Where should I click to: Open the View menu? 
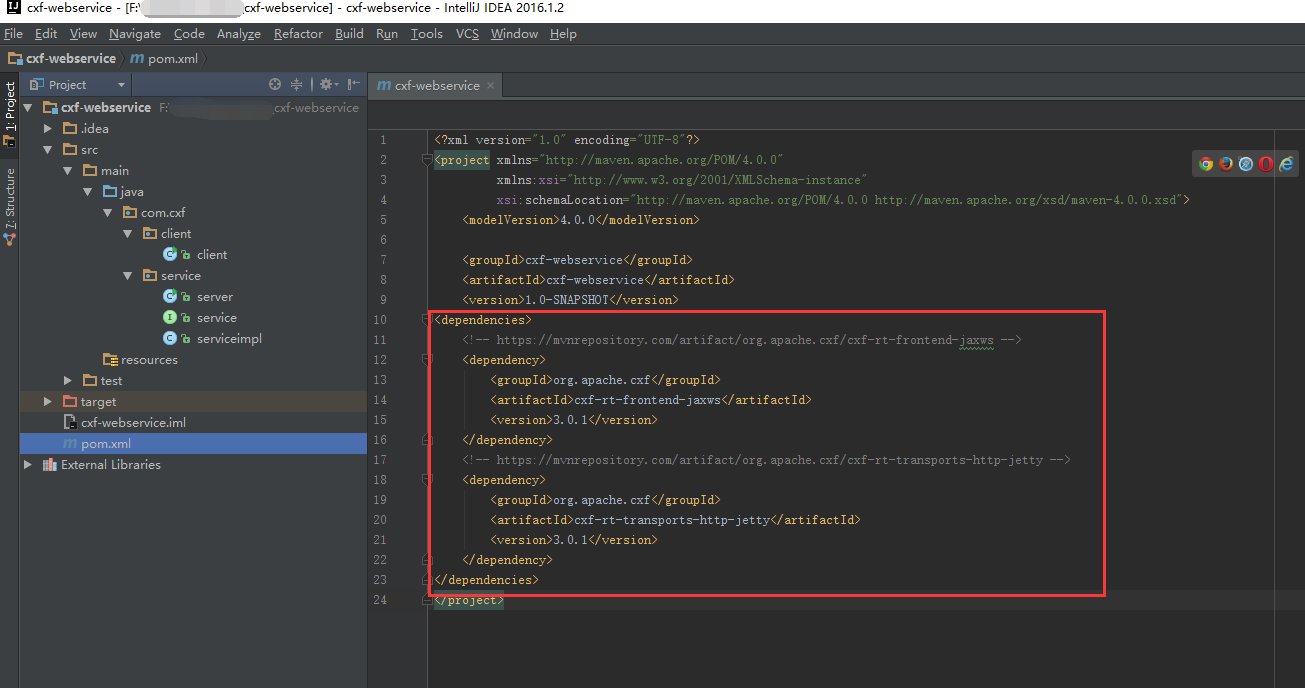(83, 34)
